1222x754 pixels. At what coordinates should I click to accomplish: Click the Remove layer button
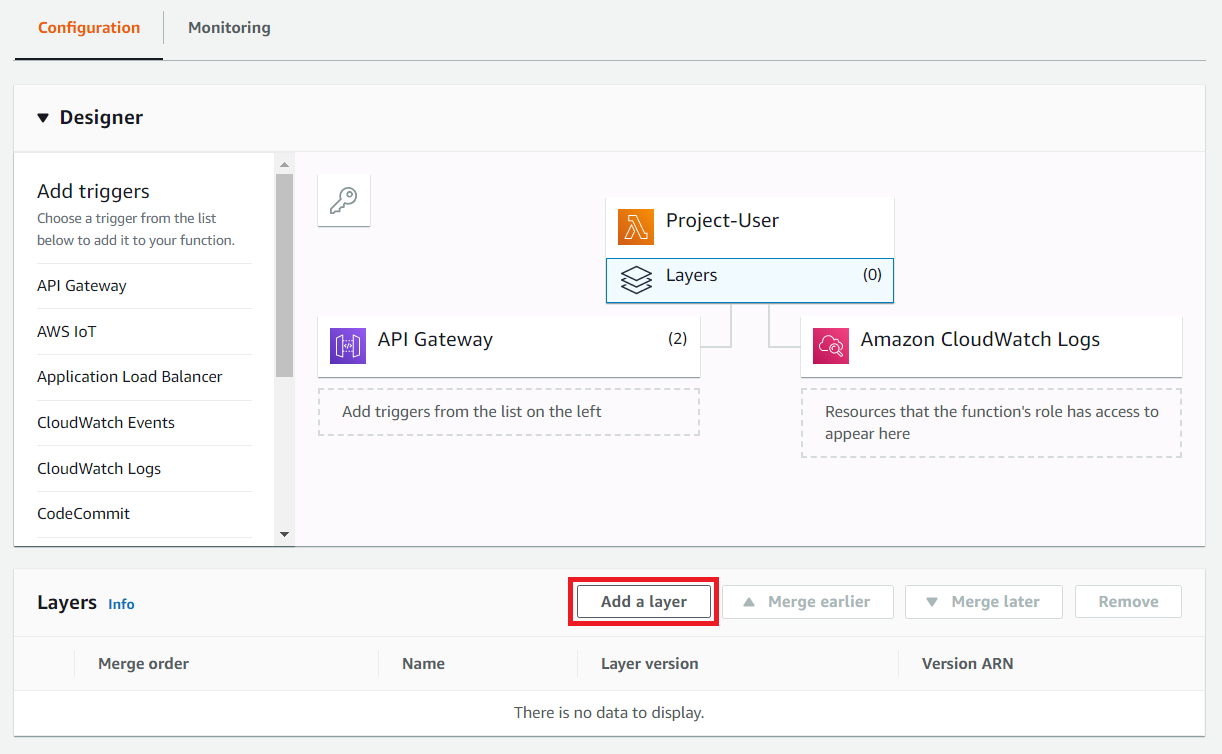pos(1128,602)
